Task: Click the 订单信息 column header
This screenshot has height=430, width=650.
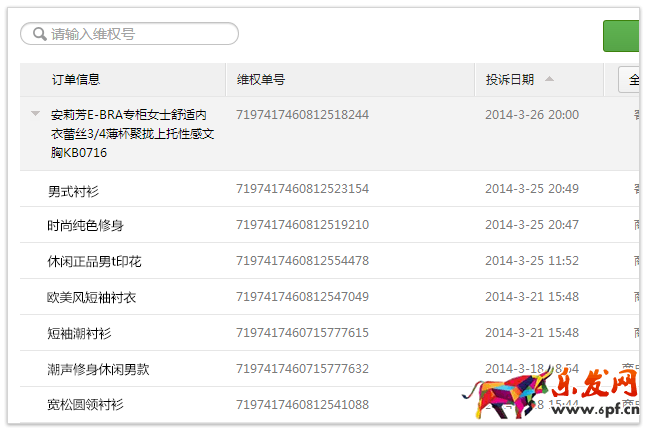Action: (76, 80)
